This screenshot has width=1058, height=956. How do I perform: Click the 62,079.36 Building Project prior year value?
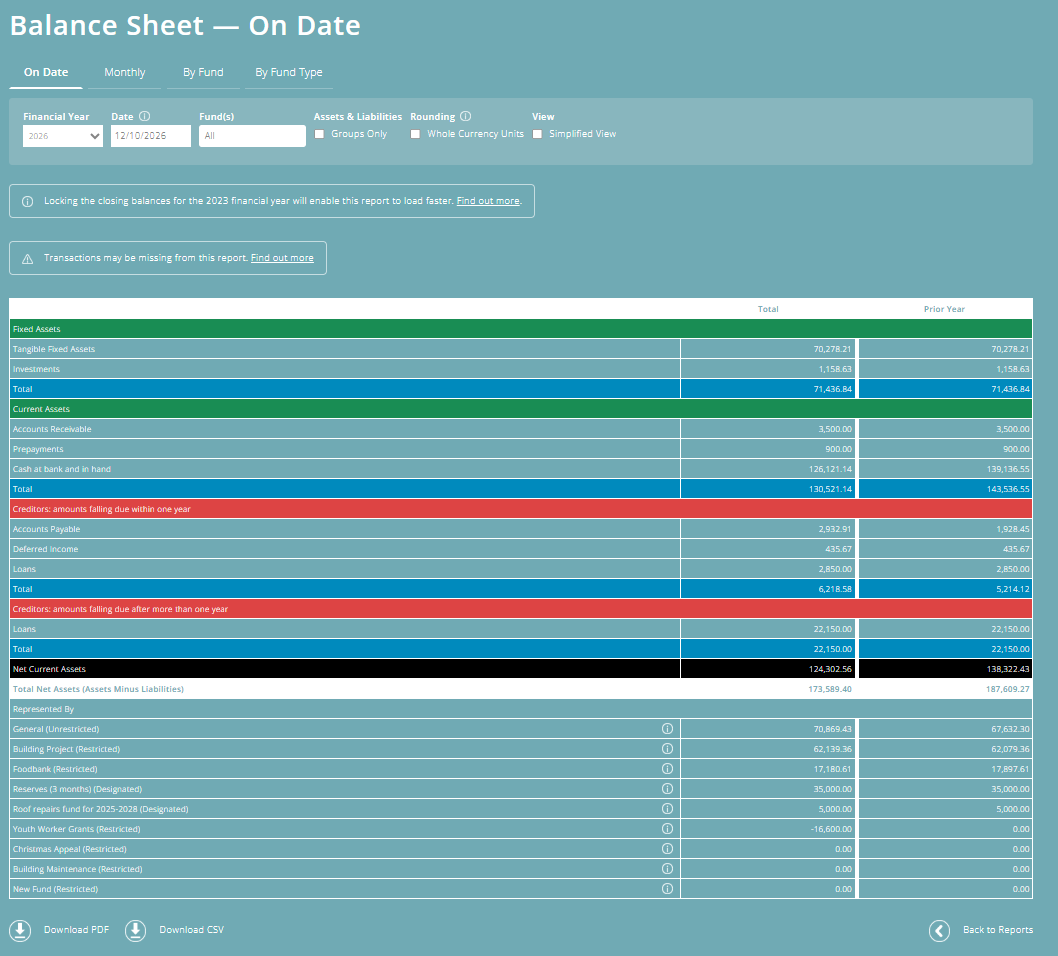1011,749
